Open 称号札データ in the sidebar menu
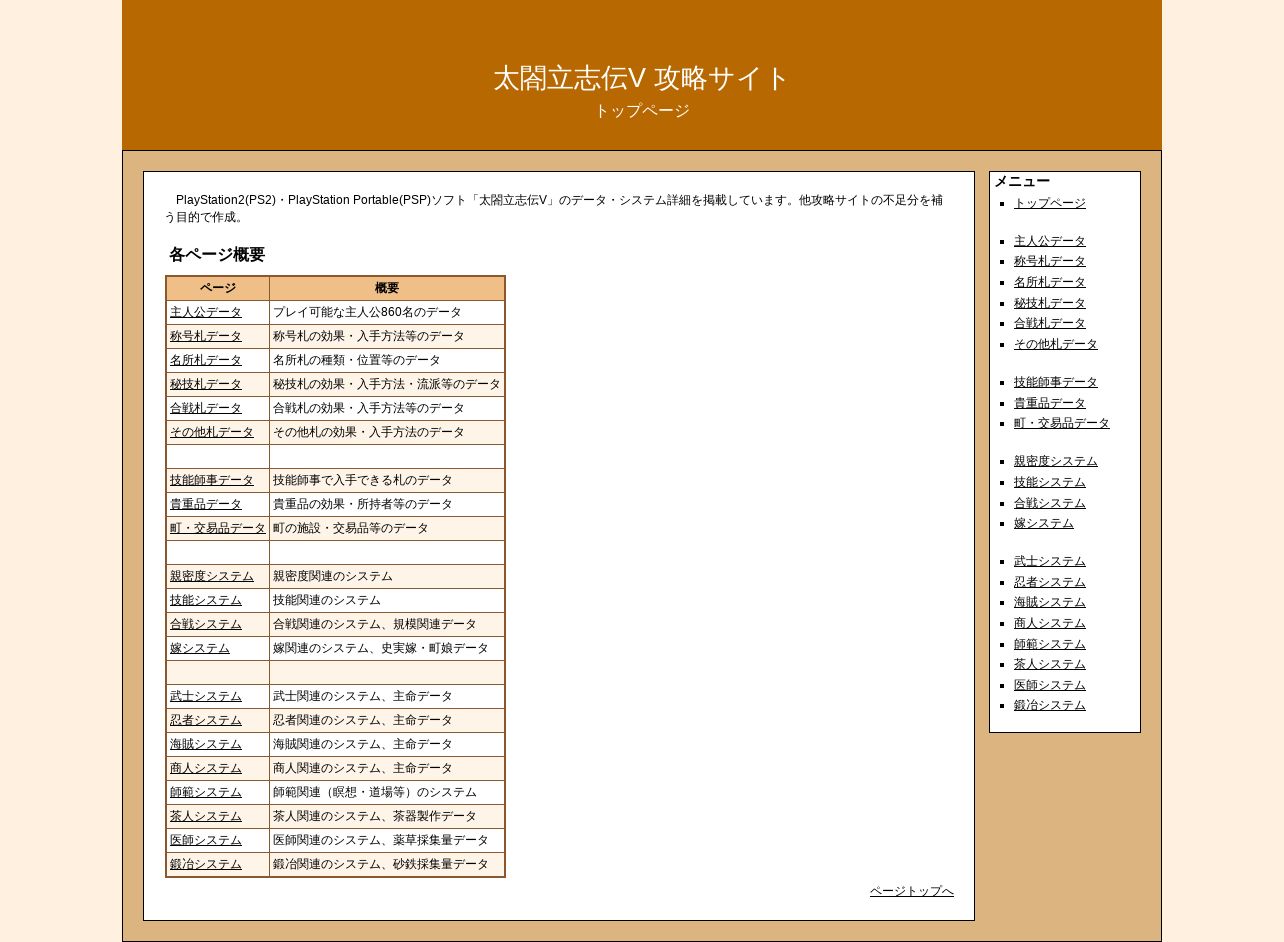 coord(1049,261)
